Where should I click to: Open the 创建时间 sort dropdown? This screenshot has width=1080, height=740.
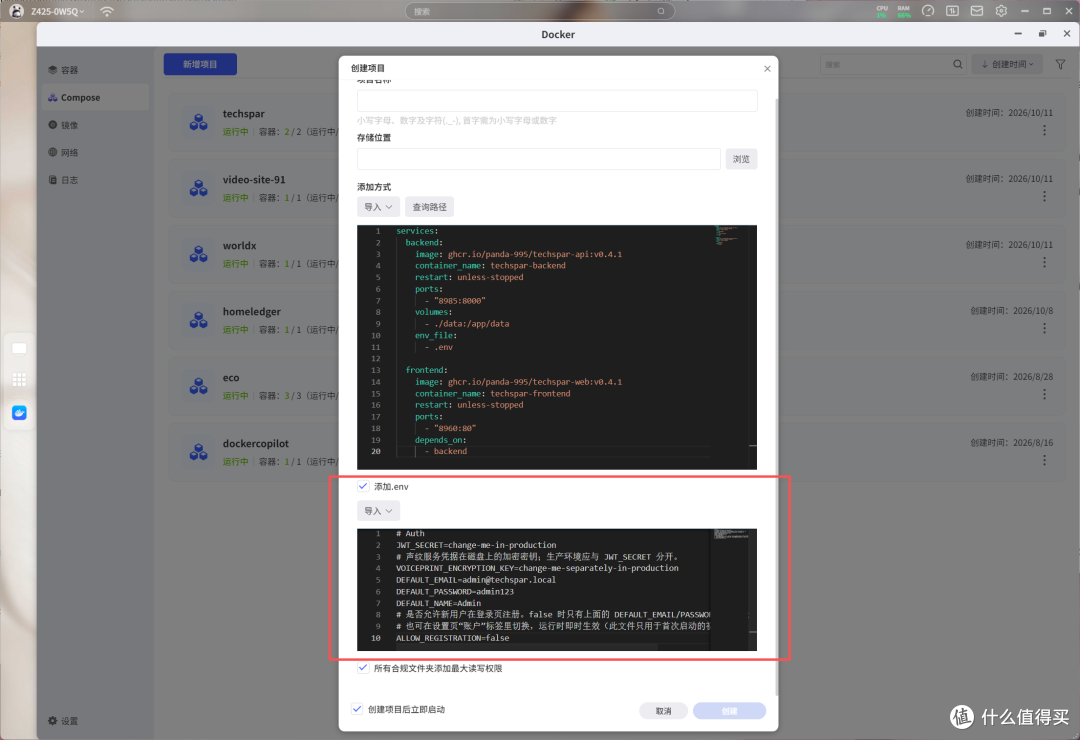click(x=1007, y=64)
